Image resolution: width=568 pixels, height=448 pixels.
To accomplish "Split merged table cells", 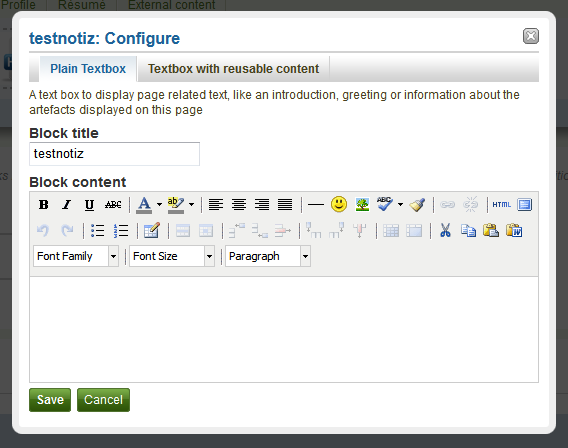I will (x=391, y=231).
